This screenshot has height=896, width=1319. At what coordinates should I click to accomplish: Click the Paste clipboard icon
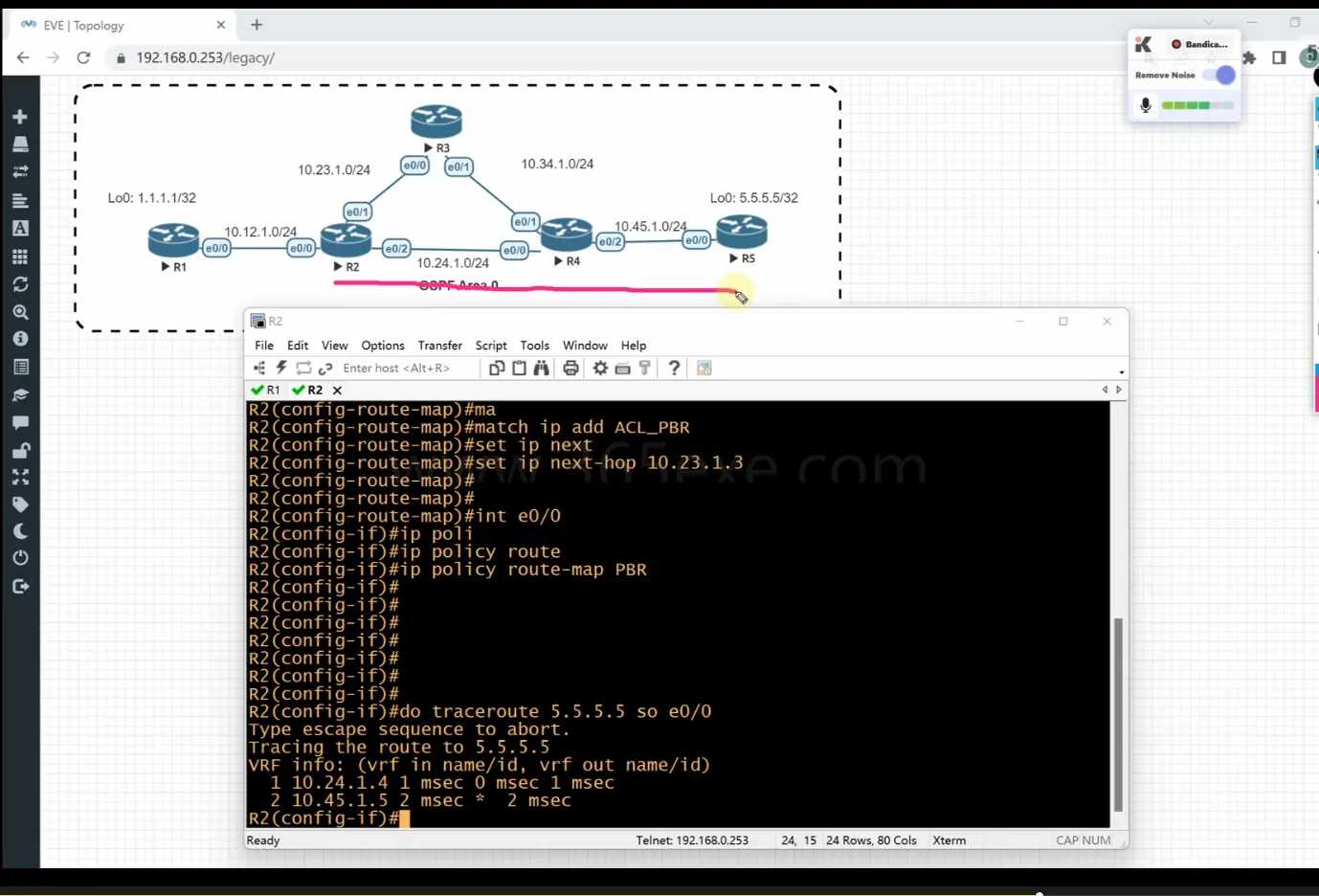click(518, 368)
